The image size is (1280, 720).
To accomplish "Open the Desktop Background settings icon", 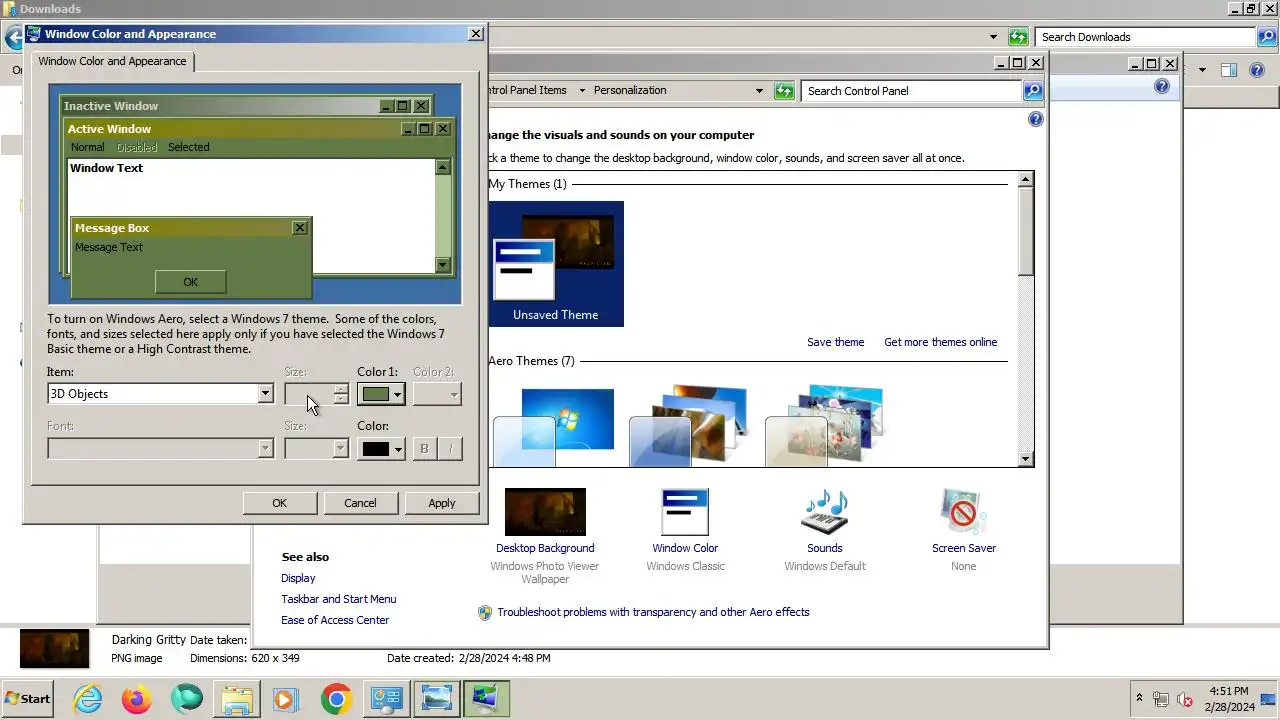I will (x=545, y=512).
